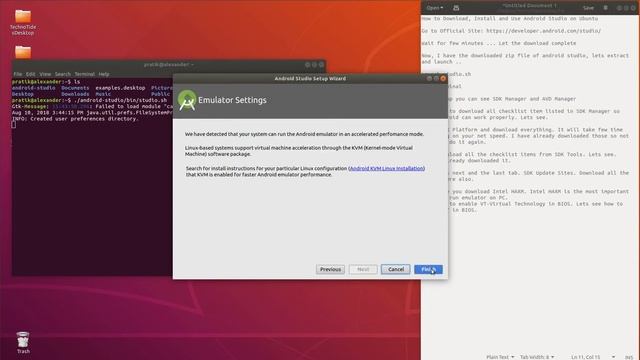Open the View menu in terminal
The image size is (640, 360).
point(45,74)
